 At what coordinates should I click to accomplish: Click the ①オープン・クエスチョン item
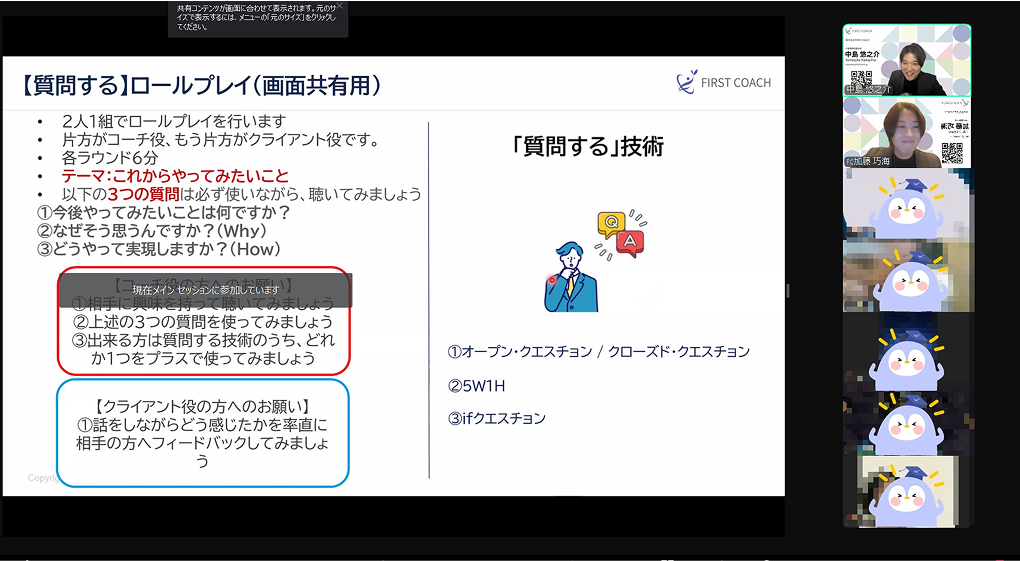tap(598, 352)
